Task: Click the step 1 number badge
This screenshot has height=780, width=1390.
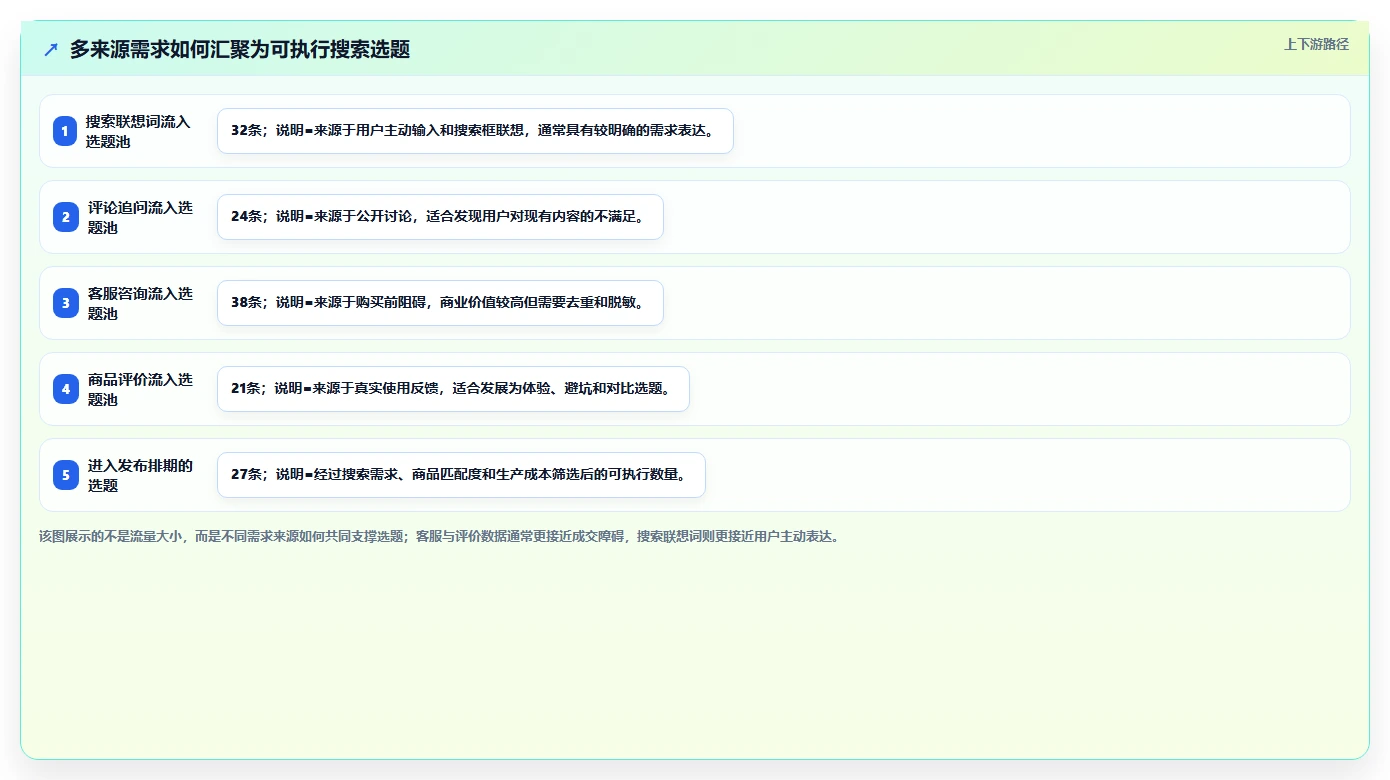Action: 65,131
